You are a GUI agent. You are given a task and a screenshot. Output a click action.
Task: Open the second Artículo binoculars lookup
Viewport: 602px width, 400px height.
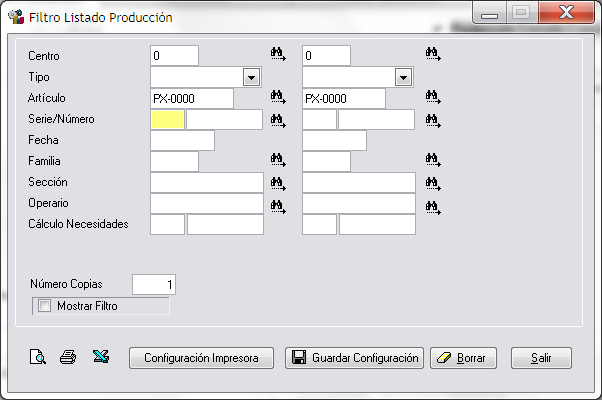tap(433, 97)
